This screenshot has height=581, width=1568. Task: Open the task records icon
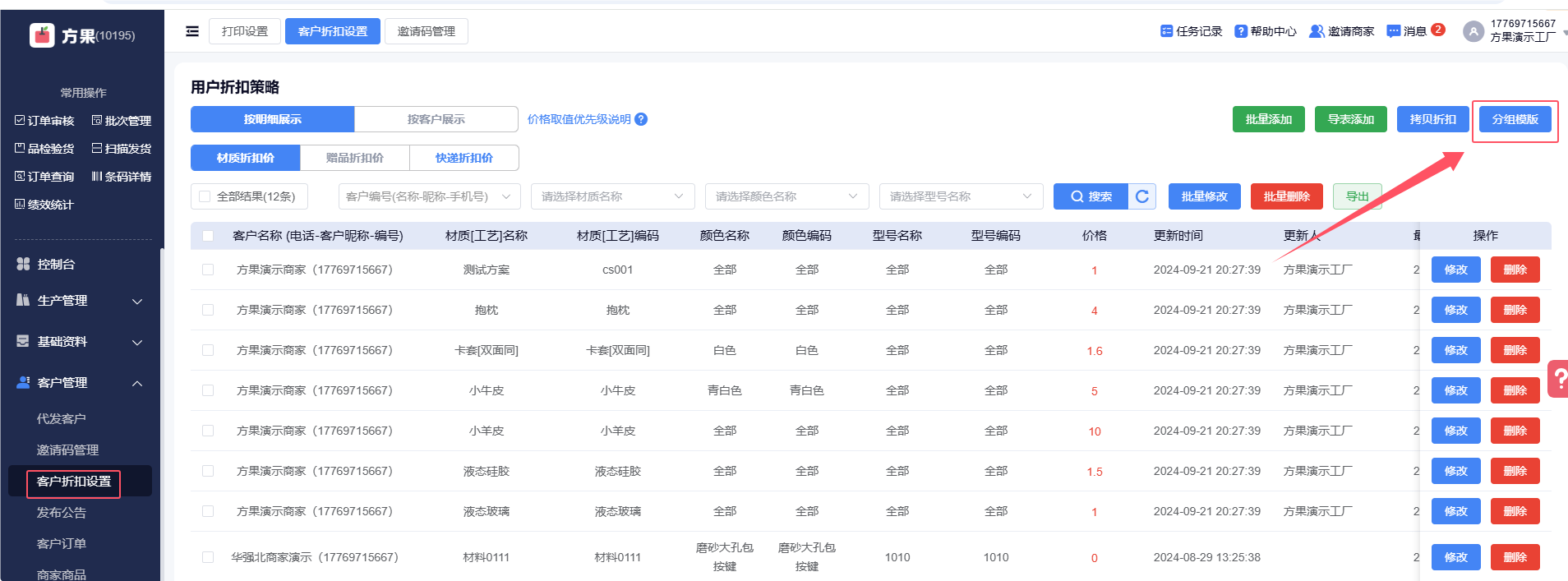(1166, 31)
